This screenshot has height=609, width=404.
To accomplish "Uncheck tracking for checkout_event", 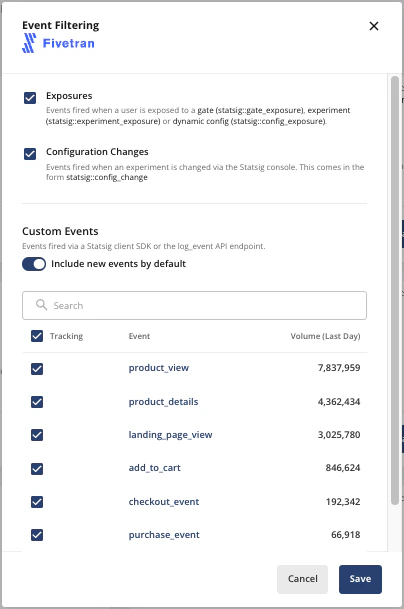I will coord(37,502).
